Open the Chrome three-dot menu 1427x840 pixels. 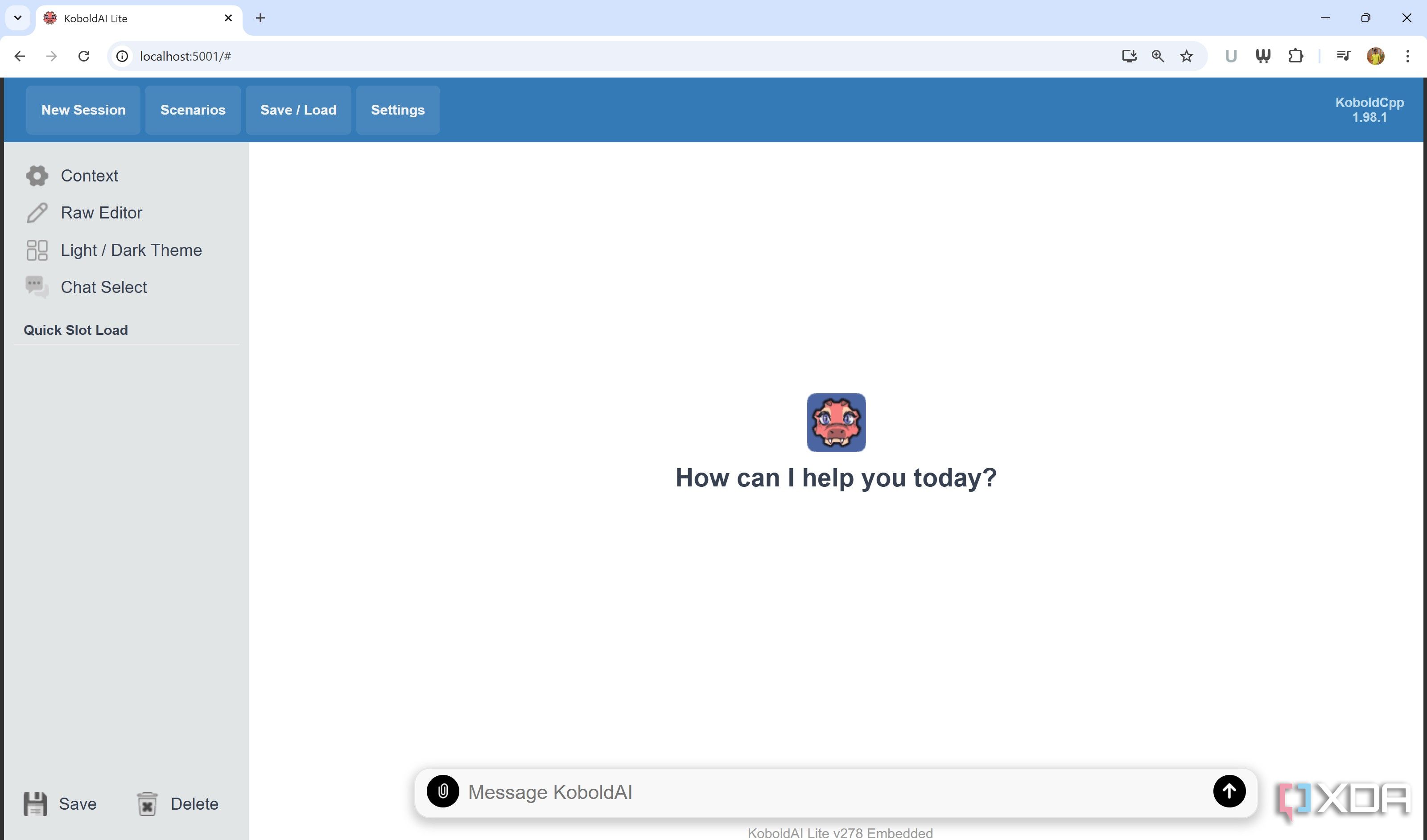pos(1408,56)
